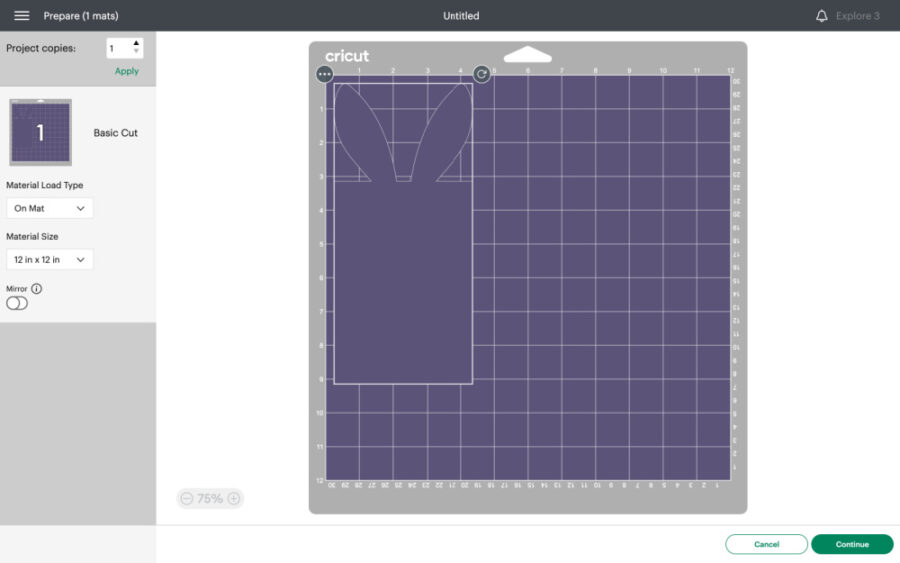Click the Cancel button
Image resolution: width=900 pixels, height=563 pixels.
click(766, 544)
